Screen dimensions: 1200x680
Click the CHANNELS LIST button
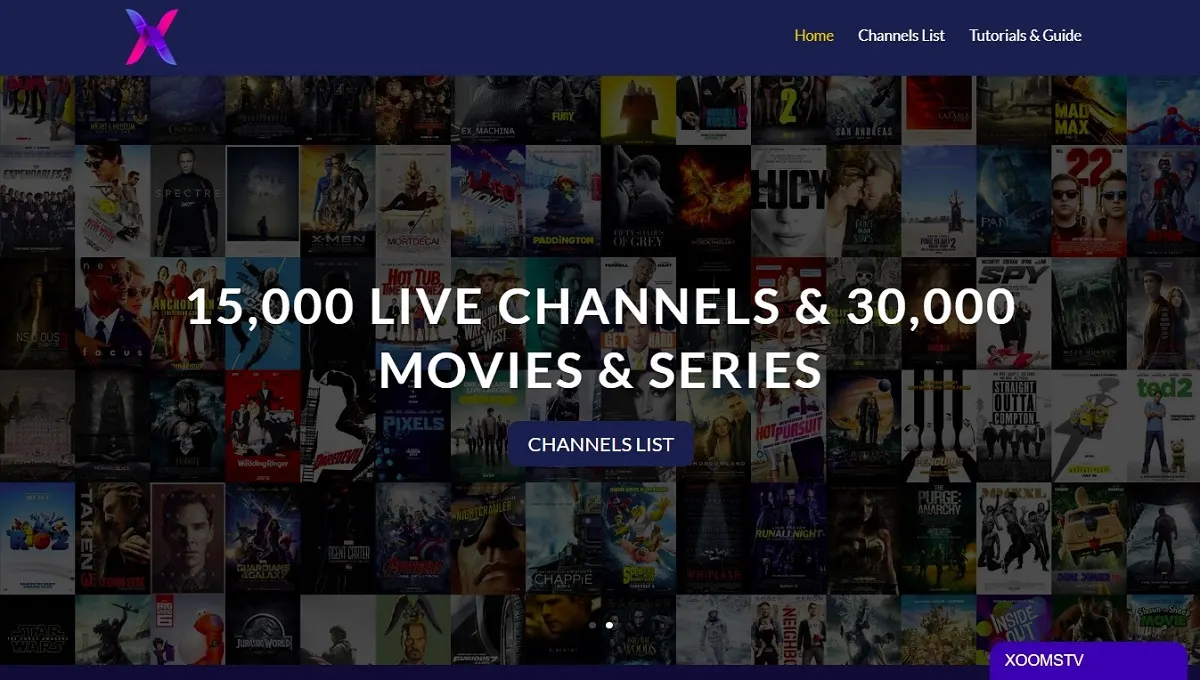[601, 444]
